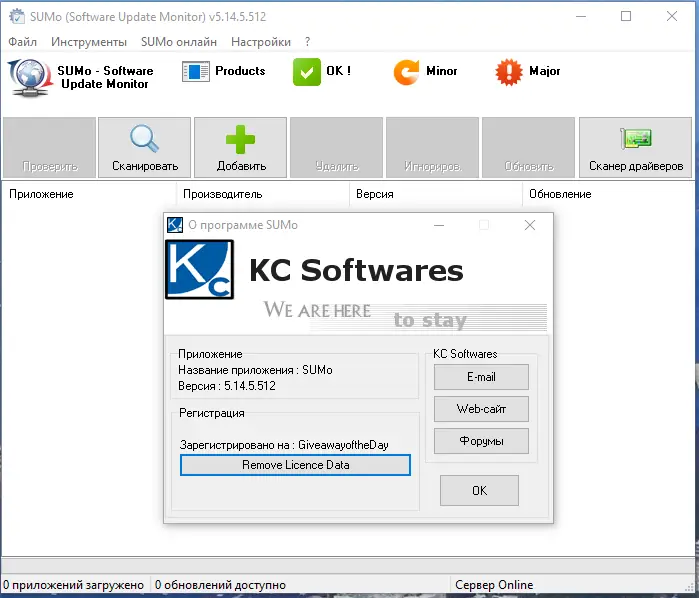Click the Web-сайт button
The height and width of the screenshot is (598, 699).
(x=481, y=409)
